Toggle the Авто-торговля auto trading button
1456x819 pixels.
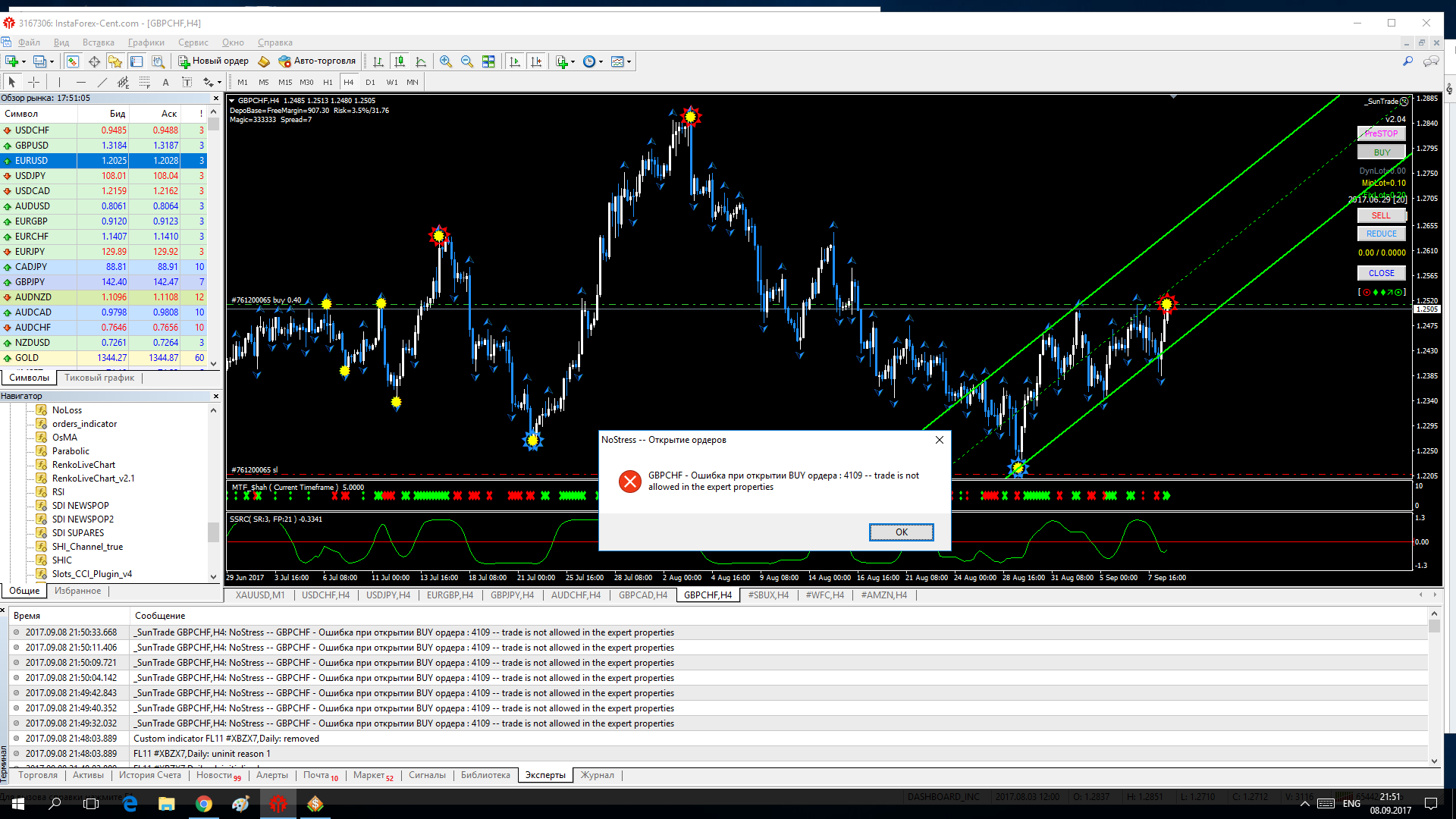[317, 61]
